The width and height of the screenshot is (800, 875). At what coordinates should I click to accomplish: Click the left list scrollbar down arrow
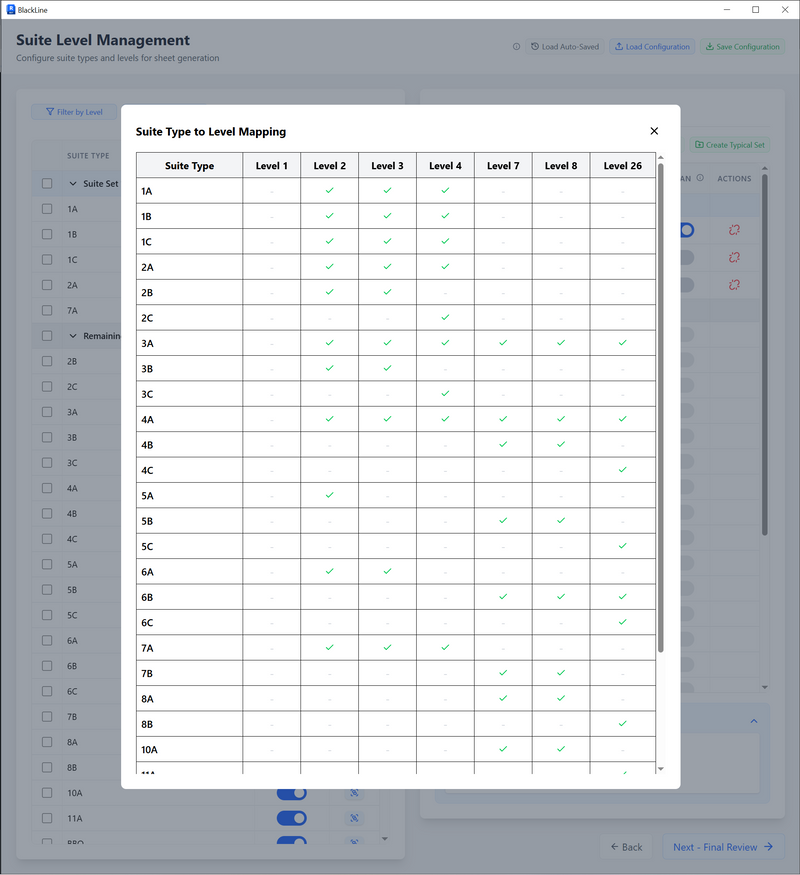click(384, 839)
